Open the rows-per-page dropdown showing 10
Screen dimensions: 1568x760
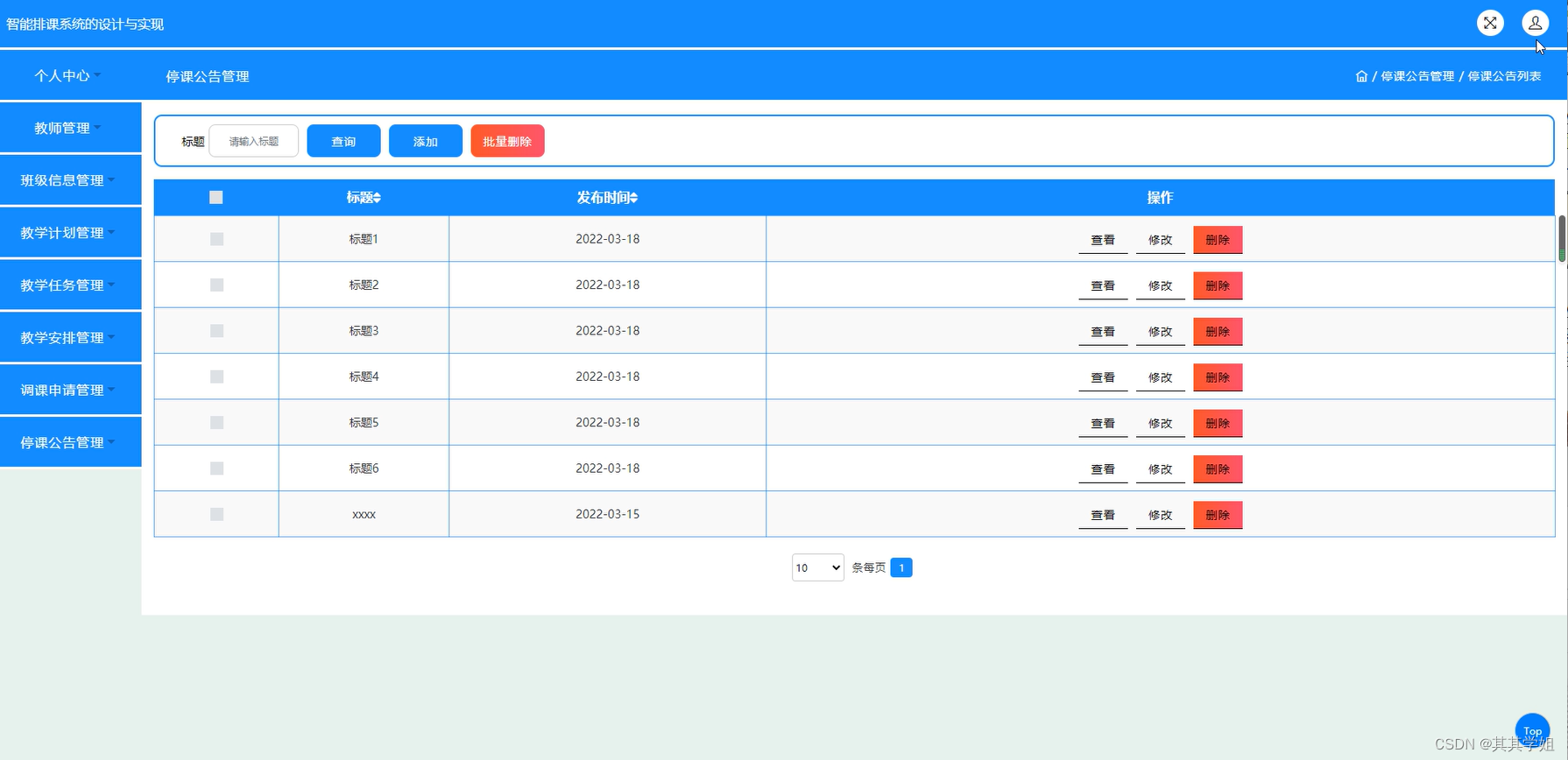pos(818,567)
